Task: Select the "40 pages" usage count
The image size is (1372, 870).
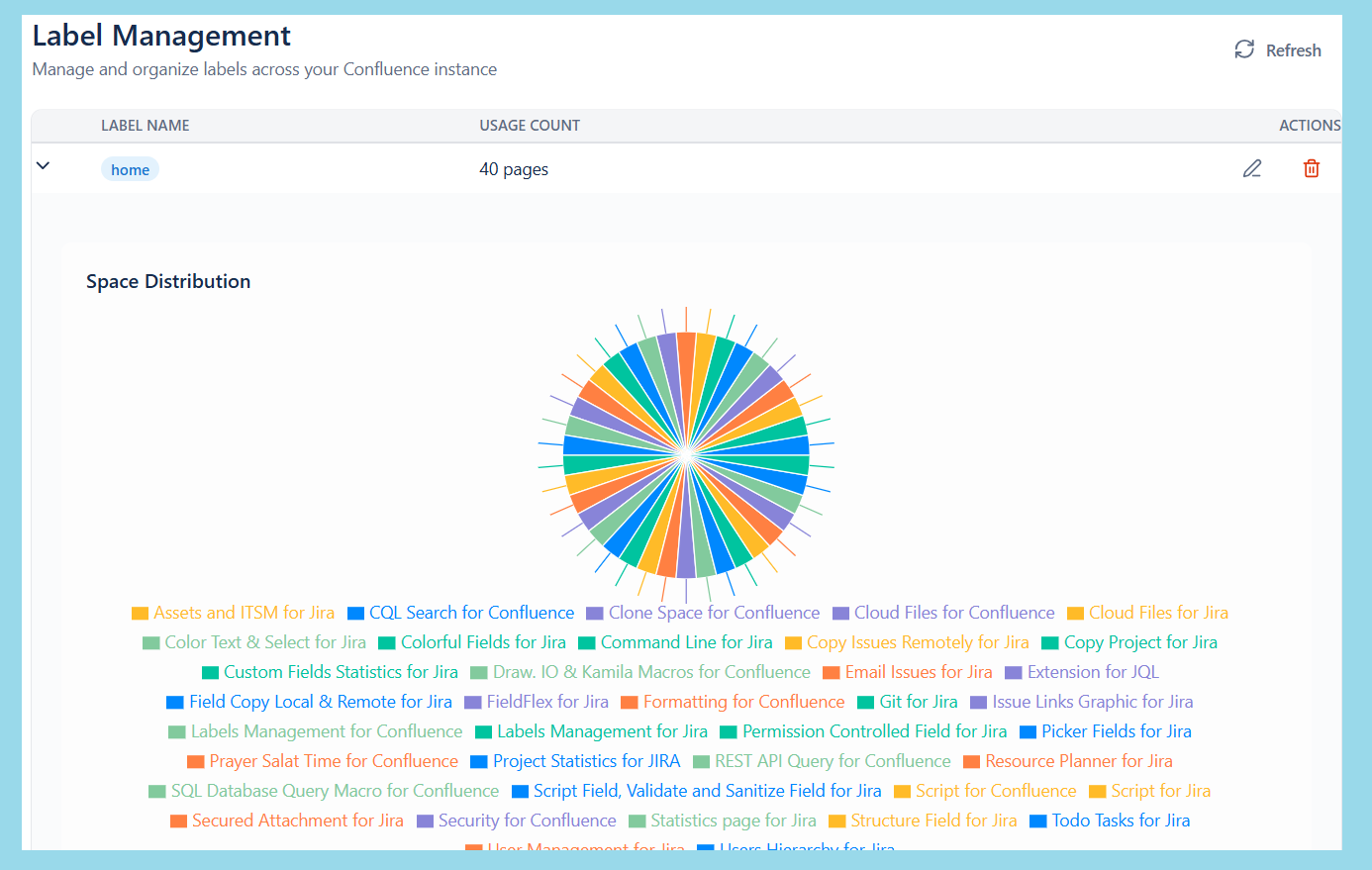Action: pos(514,169)
